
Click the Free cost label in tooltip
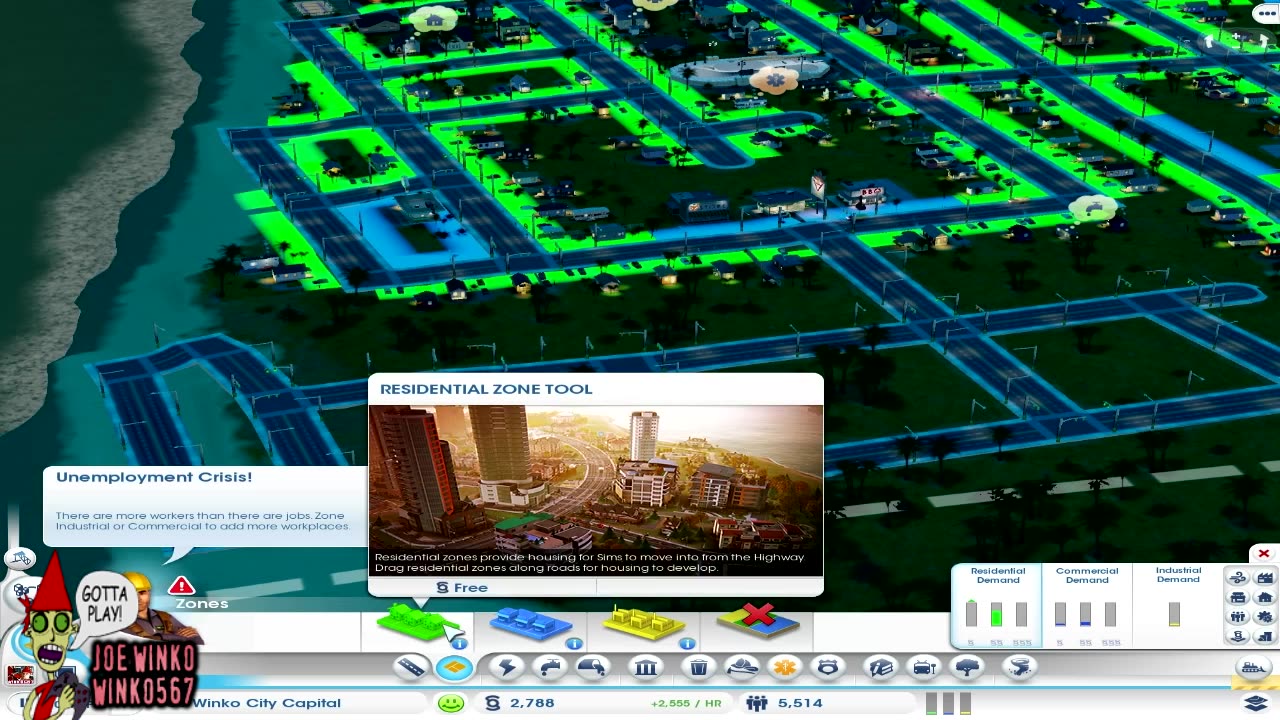462,588
